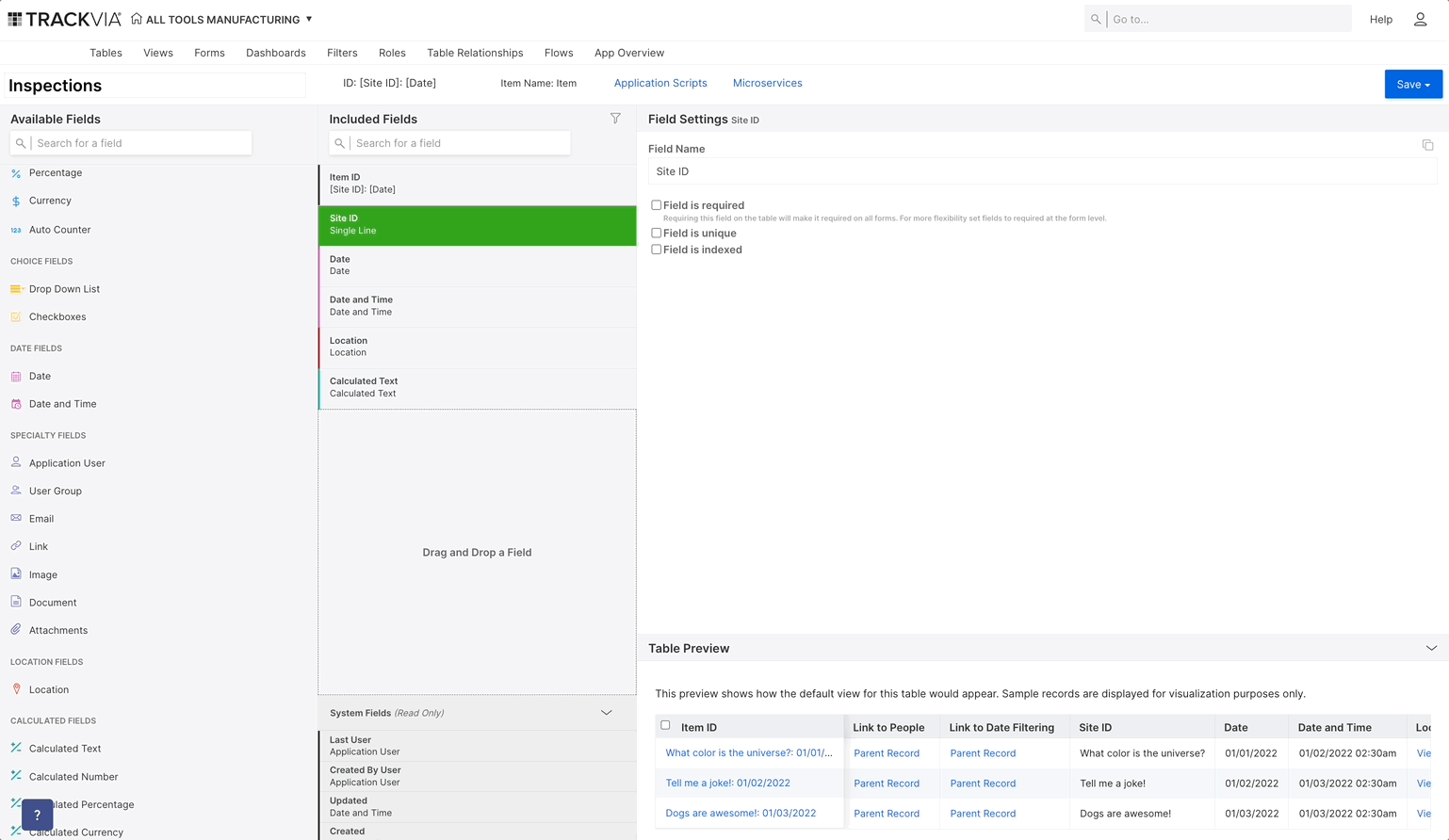
Task: Switch to the Table Relationships tab
Action: coord(475,53)
